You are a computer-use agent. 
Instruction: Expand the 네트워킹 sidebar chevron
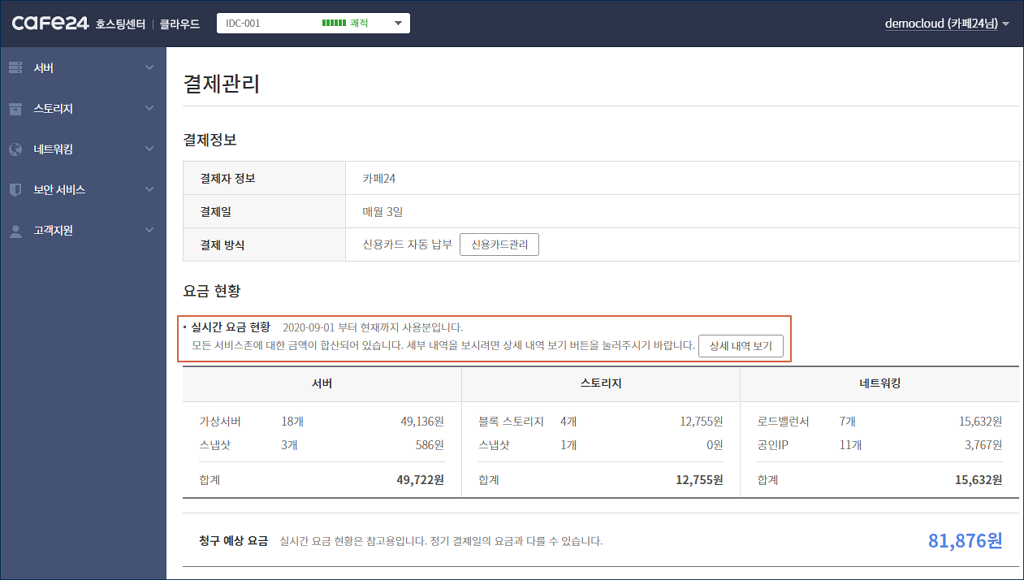149,149
